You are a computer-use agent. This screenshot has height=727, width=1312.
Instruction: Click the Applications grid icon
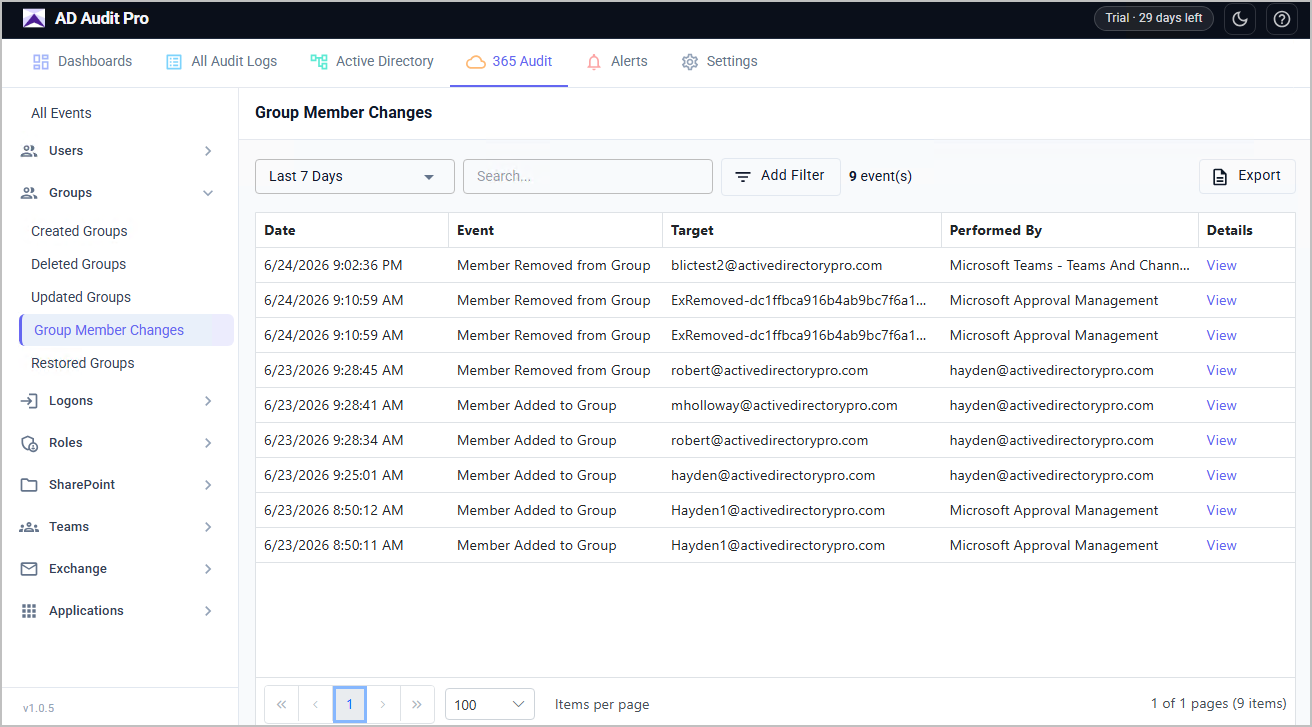point(29,611)
